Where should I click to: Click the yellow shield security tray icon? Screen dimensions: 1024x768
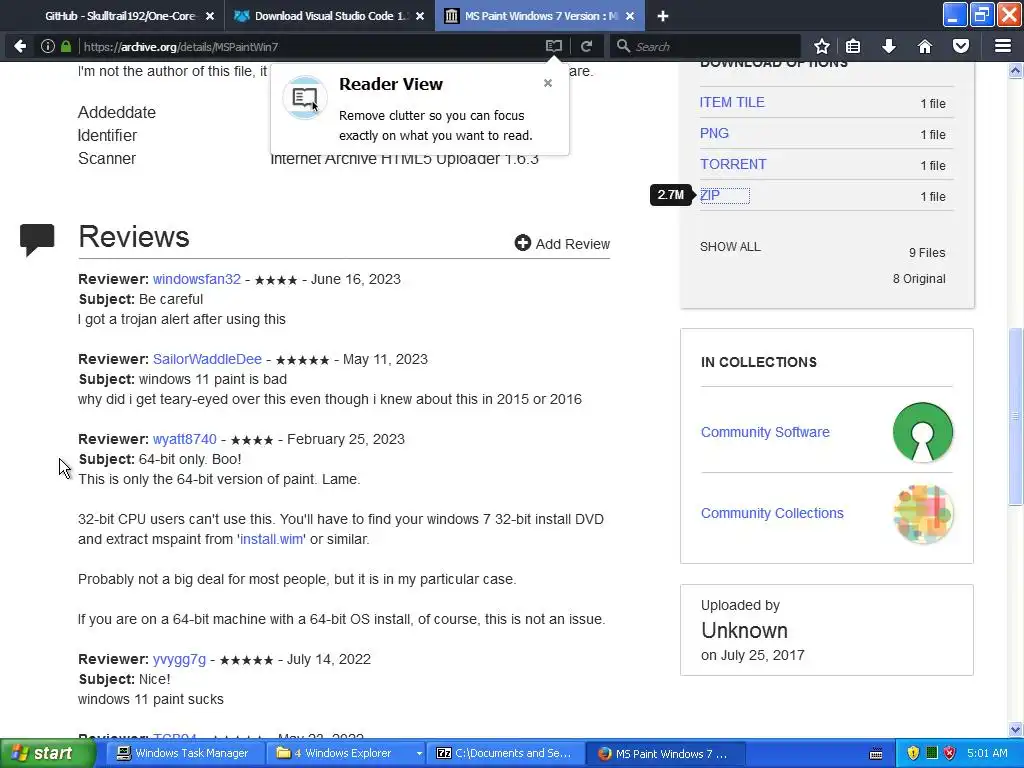tap(913, 753)
